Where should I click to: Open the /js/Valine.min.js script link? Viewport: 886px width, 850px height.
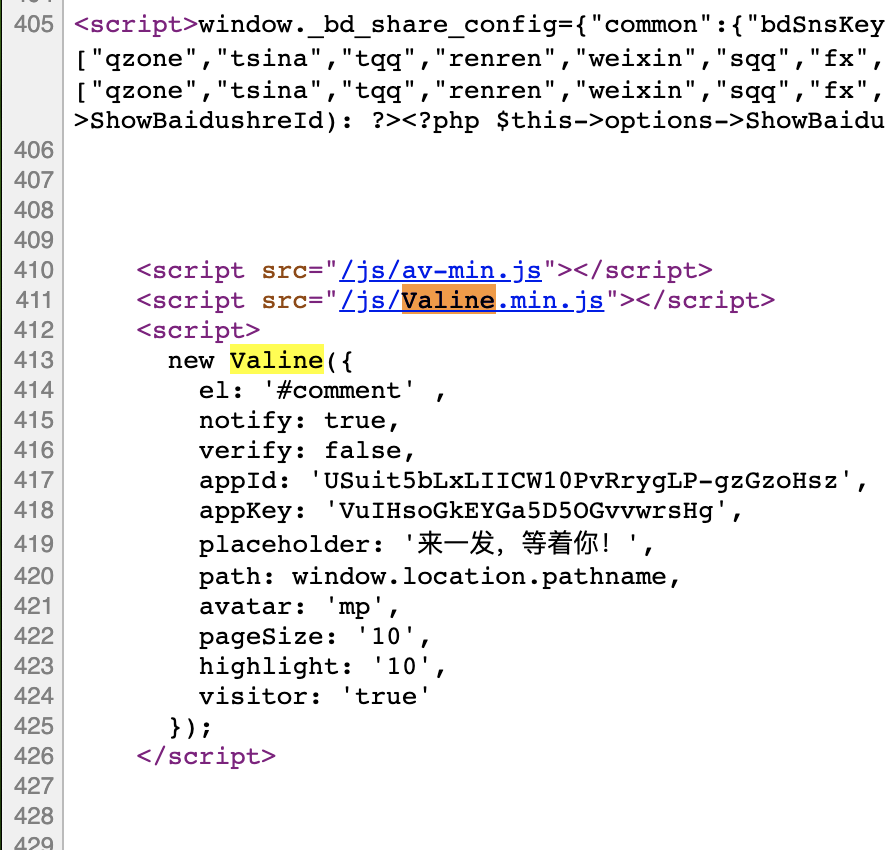point(471,301)
